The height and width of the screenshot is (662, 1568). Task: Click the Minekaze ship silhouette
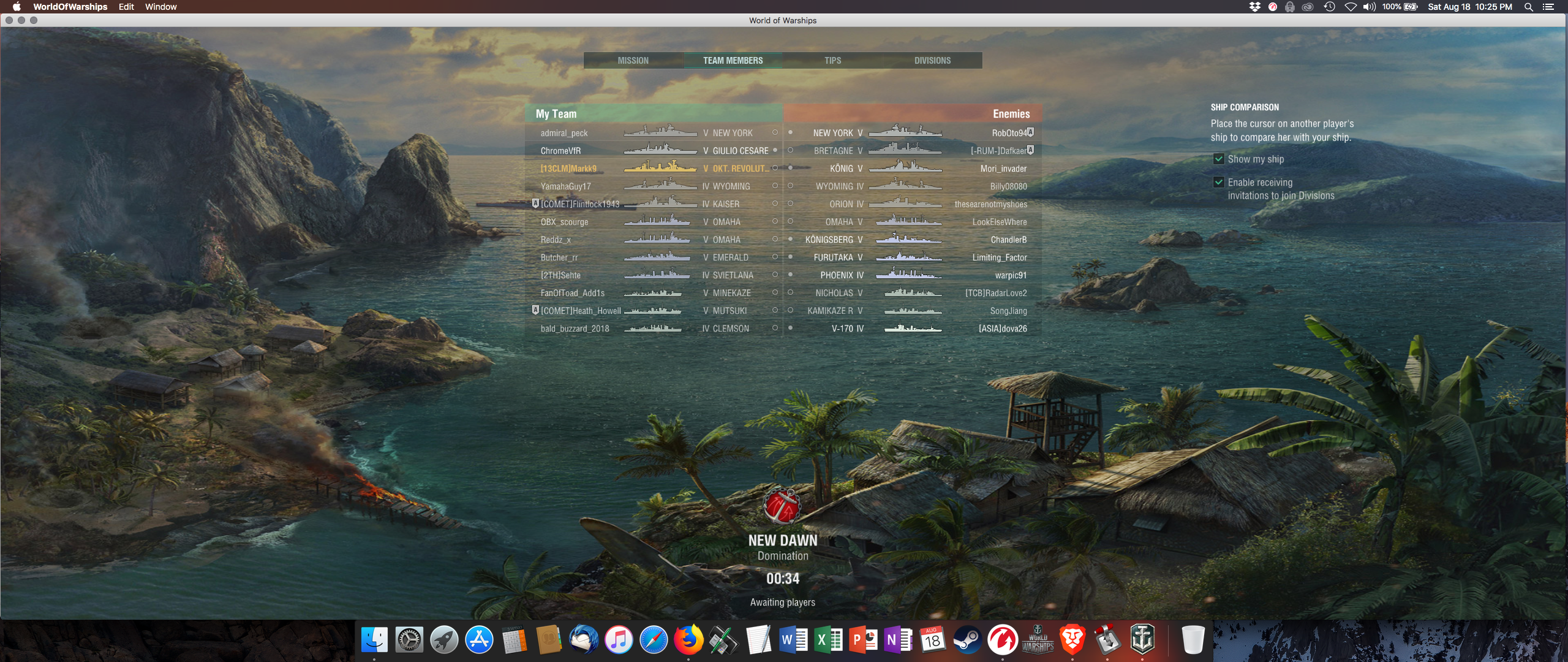pos(653,293)
